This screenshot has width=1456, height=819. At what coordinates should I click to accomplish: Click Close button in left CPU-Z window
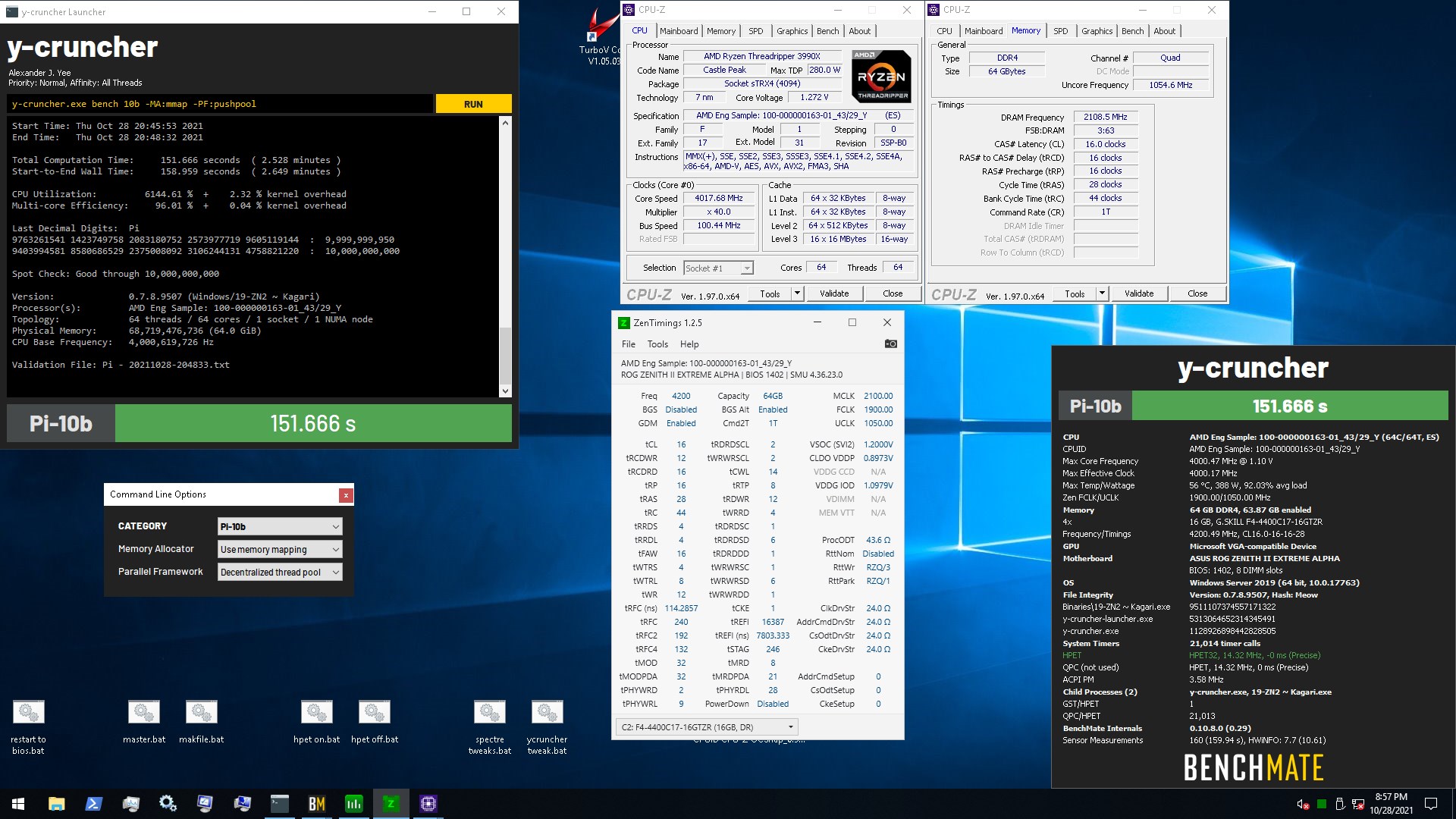point(893,293)
